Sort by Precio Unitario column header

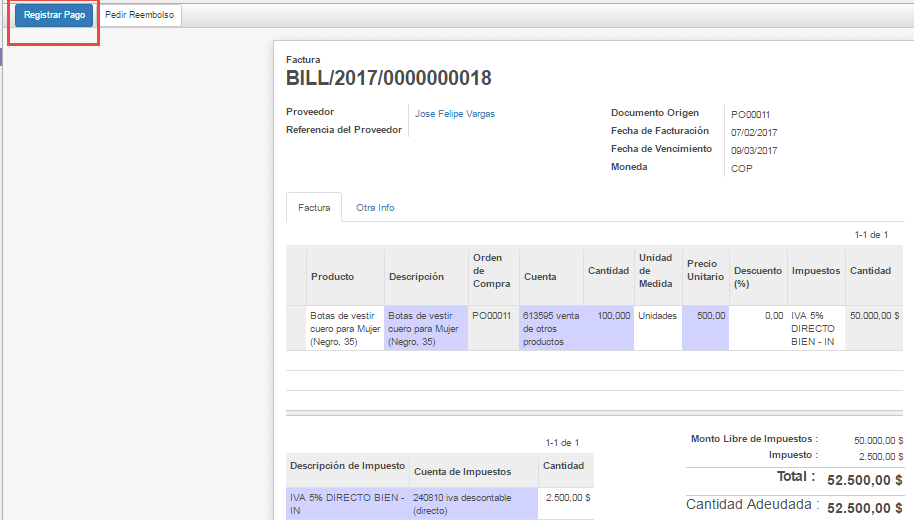(x=705, y=270)
